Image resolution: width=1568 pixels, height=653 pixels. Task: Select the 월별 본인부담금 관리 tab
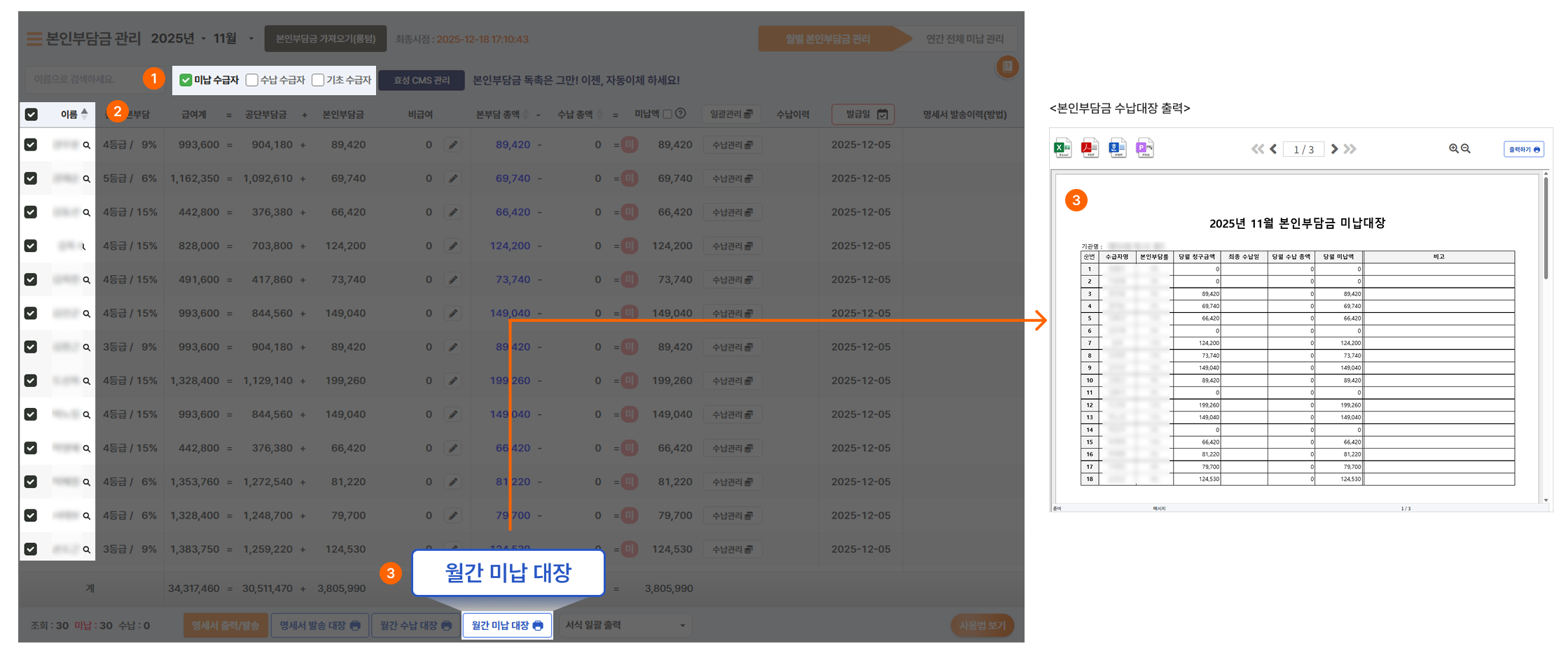[x=827, y=39]
